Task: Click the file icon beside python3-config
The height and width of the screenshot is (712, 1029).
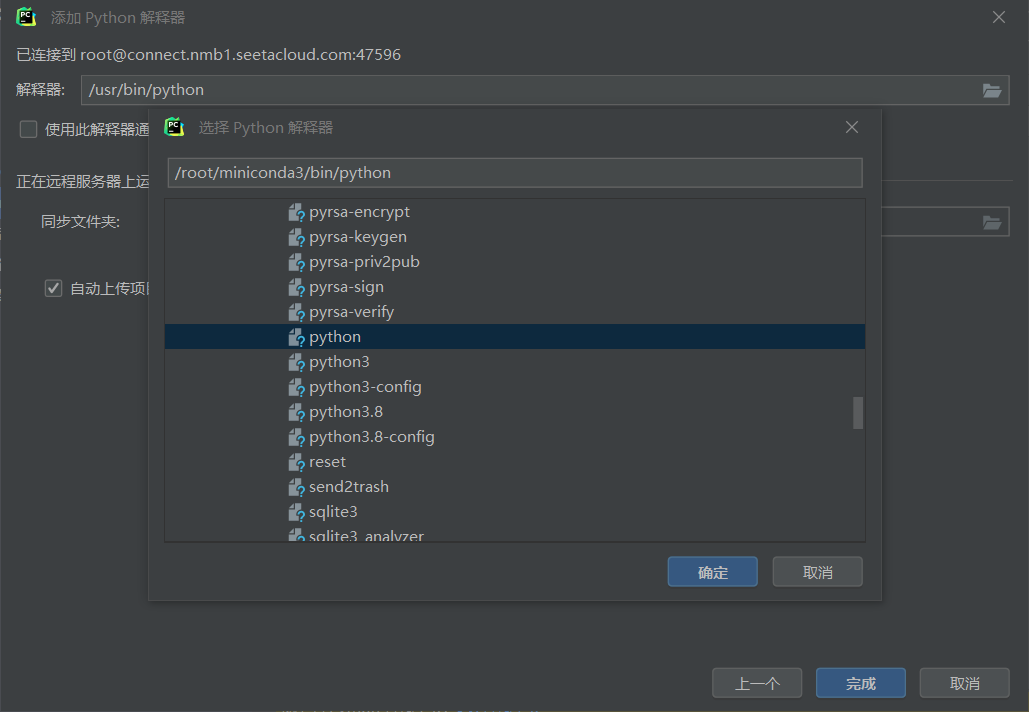Action: [297, 387]
